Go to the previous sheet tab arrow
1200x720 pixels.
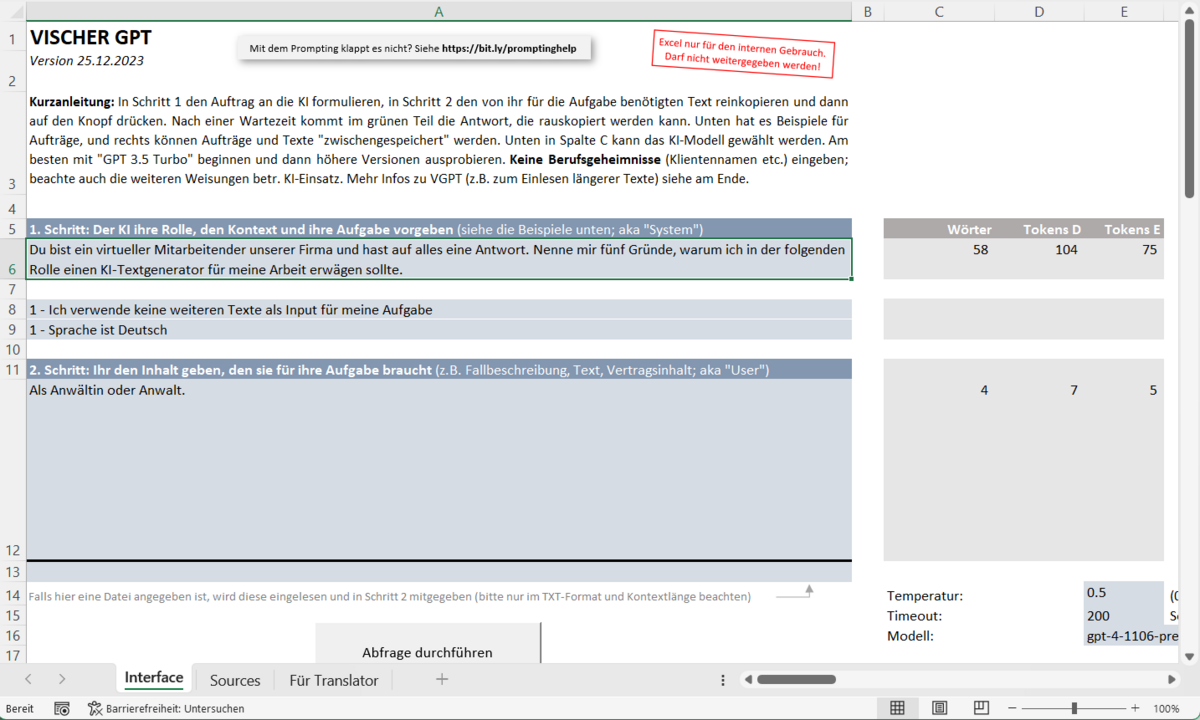[28, 680]
